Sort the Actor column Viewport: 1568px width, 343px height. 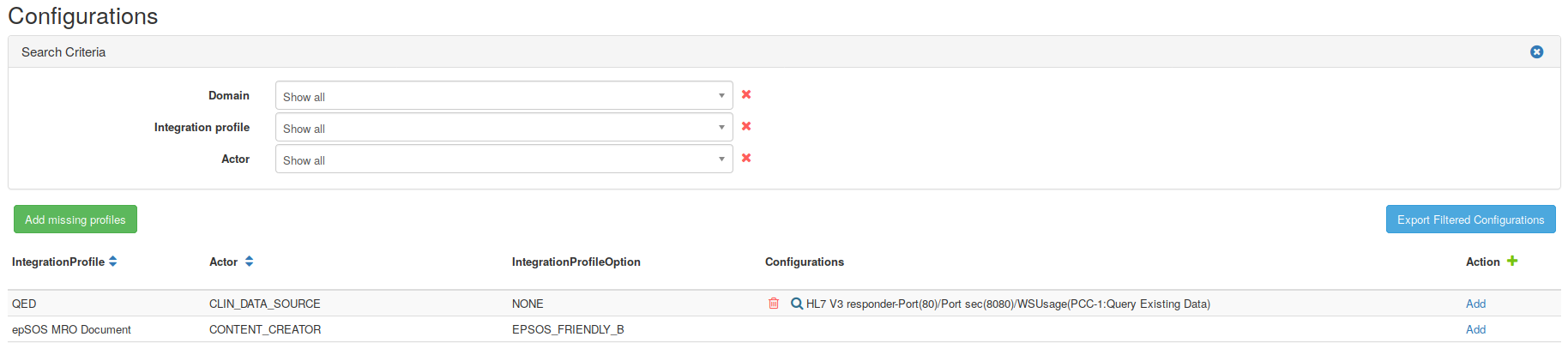pos(249,262)
